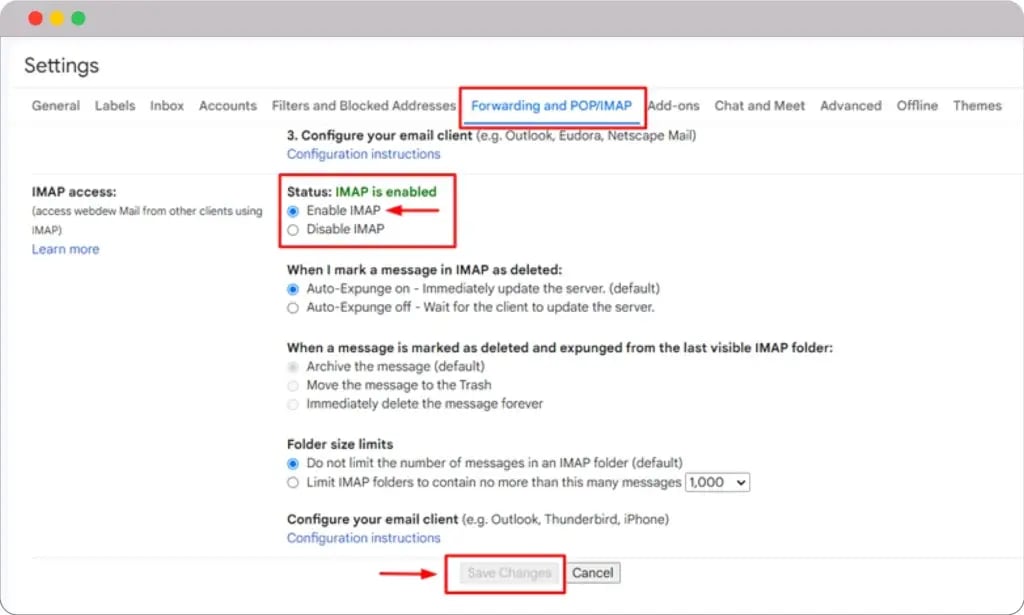Choose Auto-Expunge off option

point(292,308)
